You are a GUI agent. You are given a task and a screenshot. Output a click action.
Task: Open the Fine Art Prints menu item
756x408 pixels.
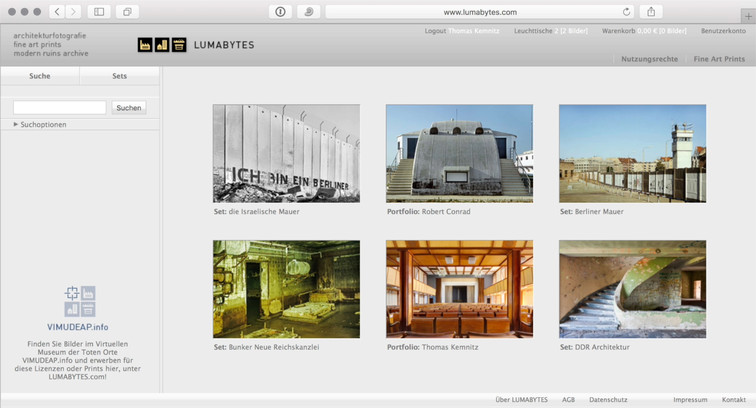[719, 59]
